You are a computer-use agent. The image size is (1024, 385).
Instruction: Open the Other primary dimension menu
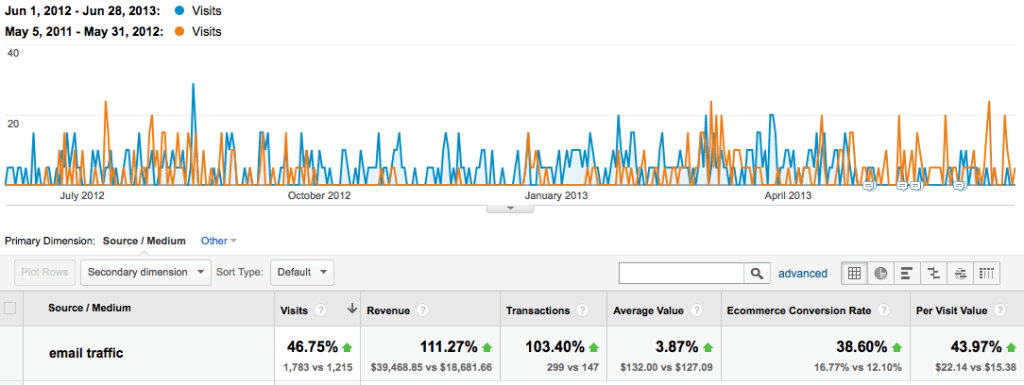[218, 241]
